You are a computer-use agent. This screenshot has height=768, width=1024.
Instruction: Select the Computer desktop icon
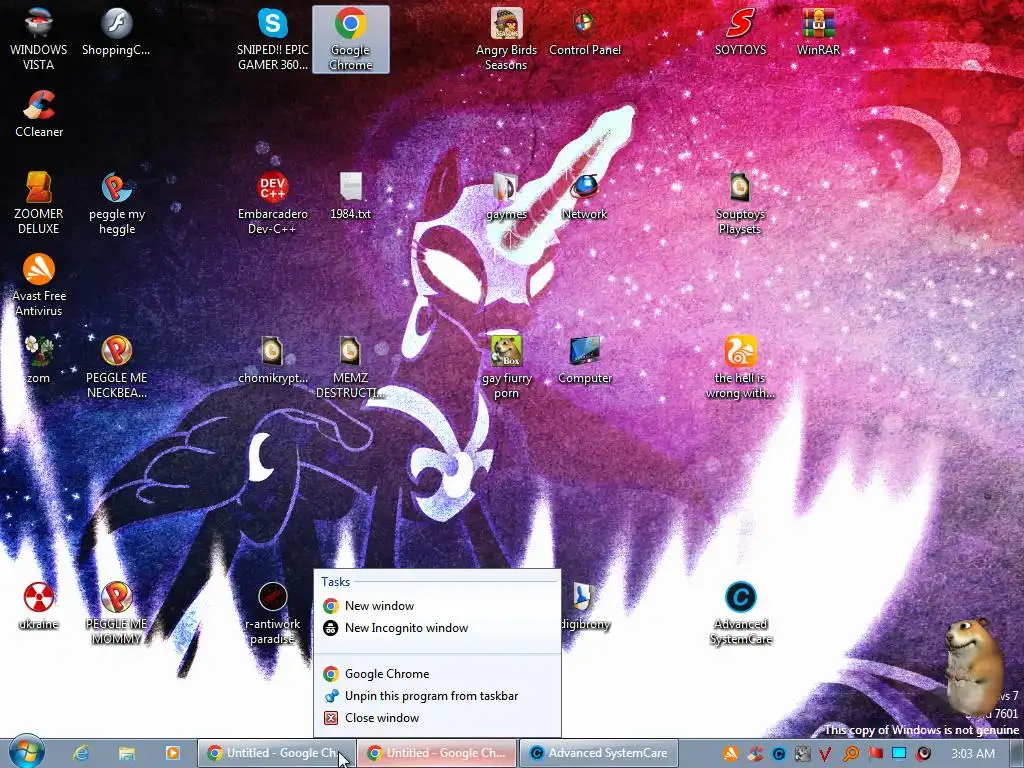pyautogui.click(x=584, y=360)
